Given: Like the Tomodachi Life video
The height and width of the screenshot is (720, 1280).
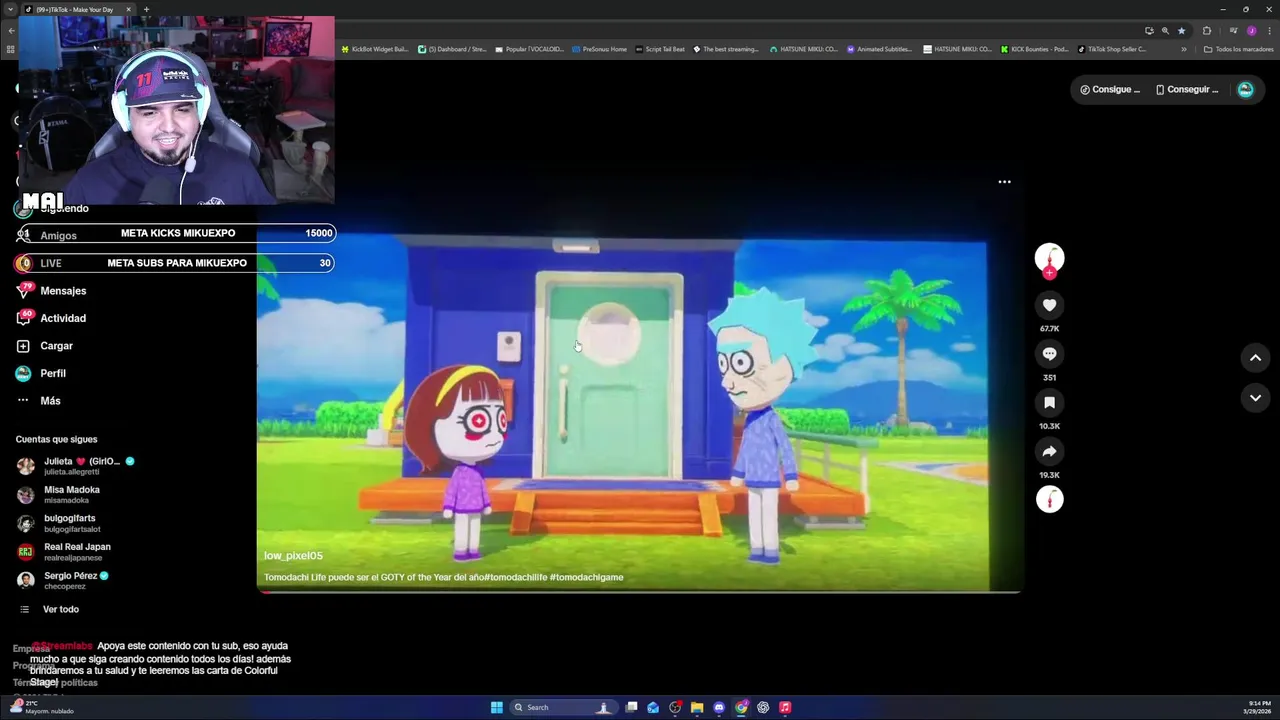Looking at the screenshot, I should coord(1049,305).
